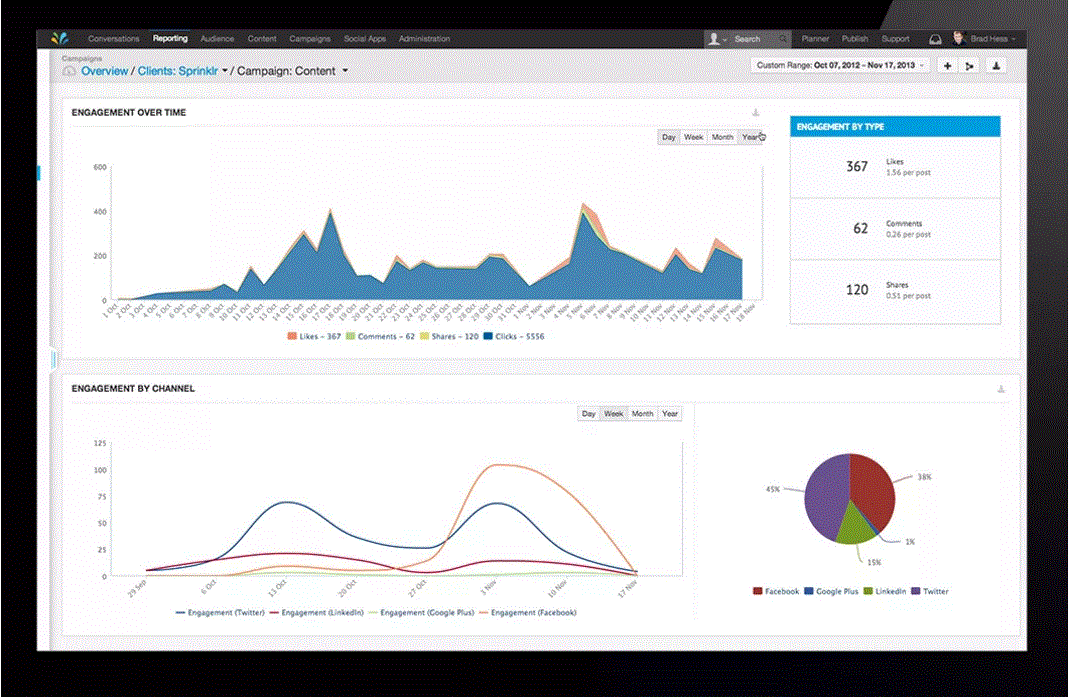
Task: Open the Planner link
Action: click(x=815, y=38)
